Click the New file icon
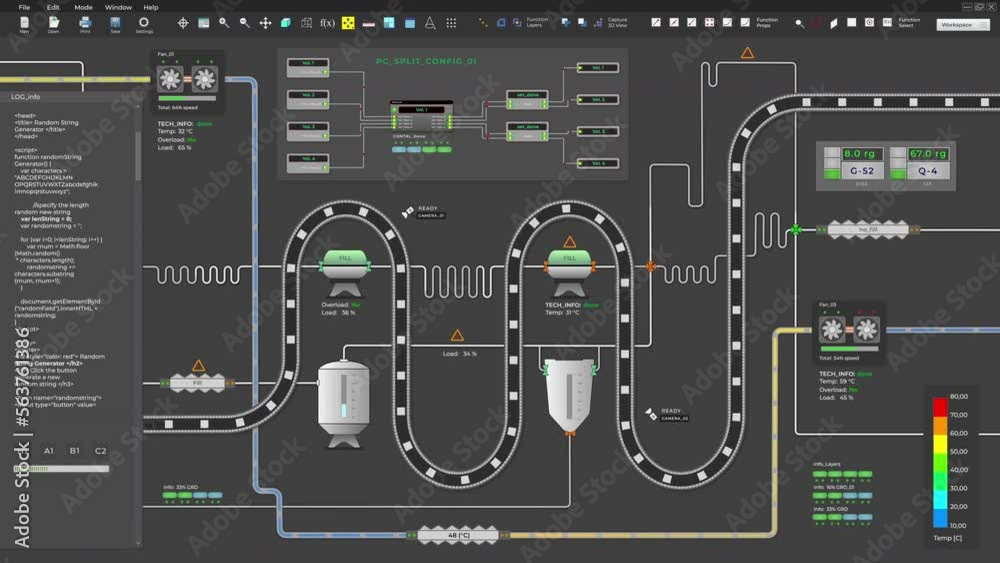The image size is (1000, 563). [x=24, y=22]
